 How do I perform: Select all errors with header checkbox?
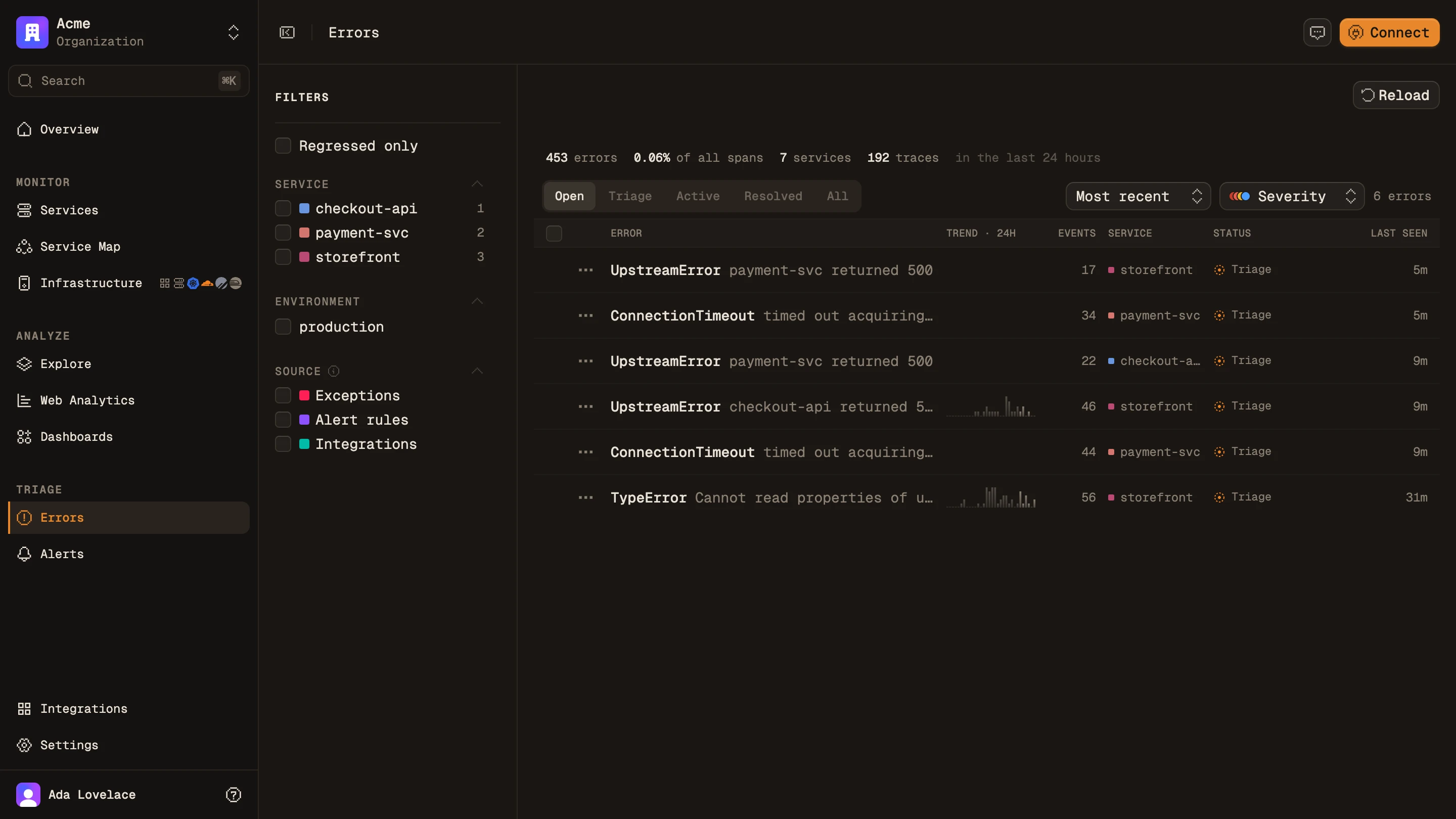coord(554,234)
